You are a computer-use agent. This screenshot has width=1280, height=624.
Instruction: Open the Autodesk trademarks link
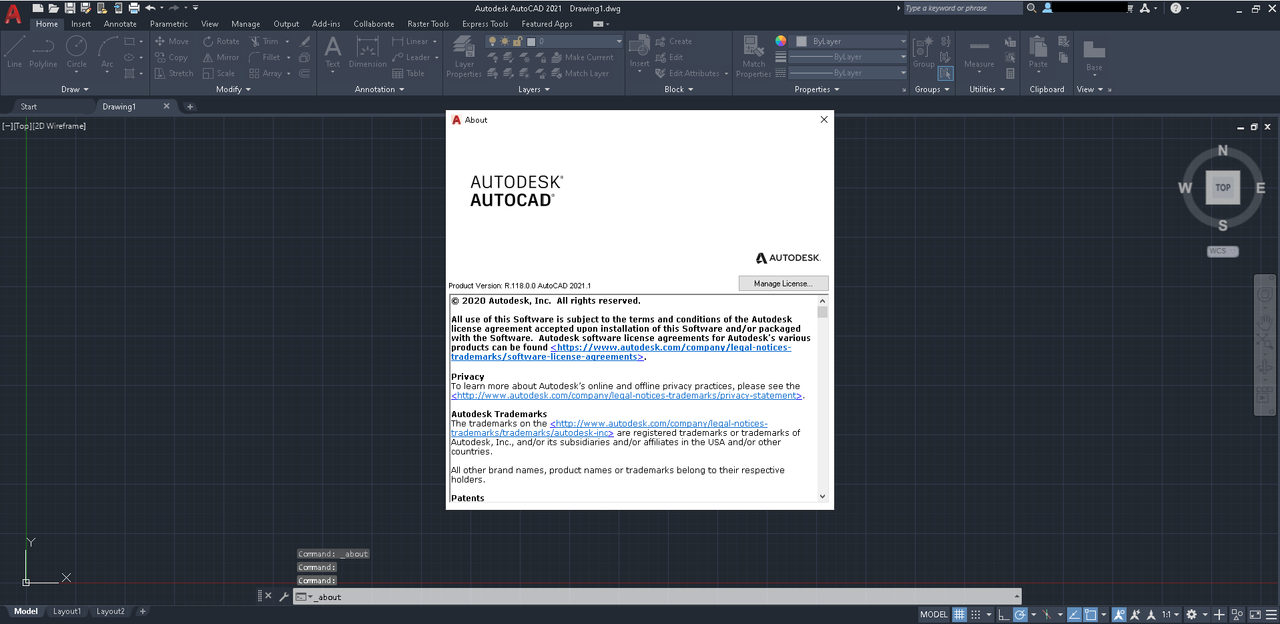(x=609, y=428)
